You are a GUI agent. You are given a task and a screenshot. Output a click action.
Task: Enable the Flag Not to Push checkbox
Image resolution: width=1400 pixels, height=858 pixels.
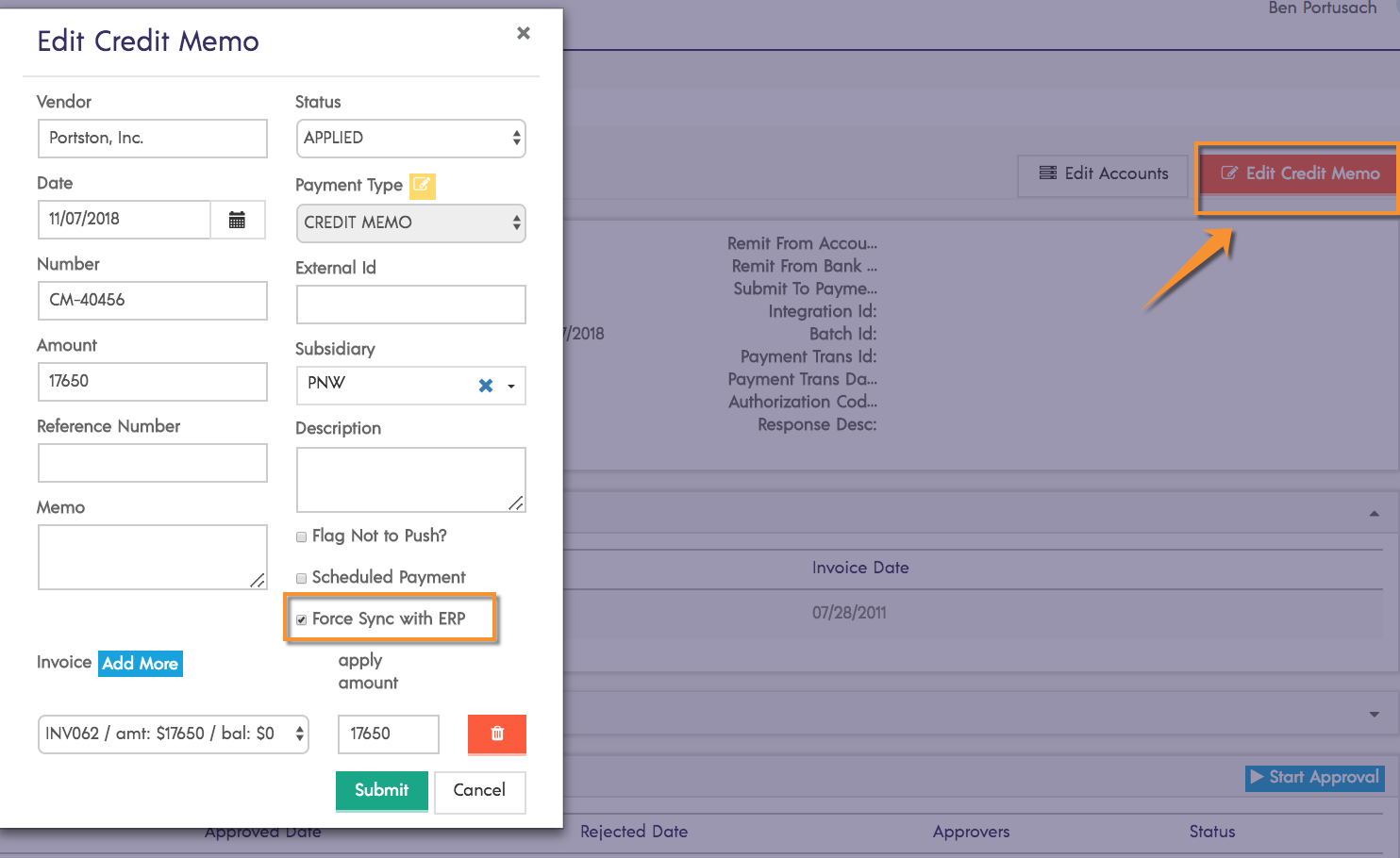[x=302, y=536]
